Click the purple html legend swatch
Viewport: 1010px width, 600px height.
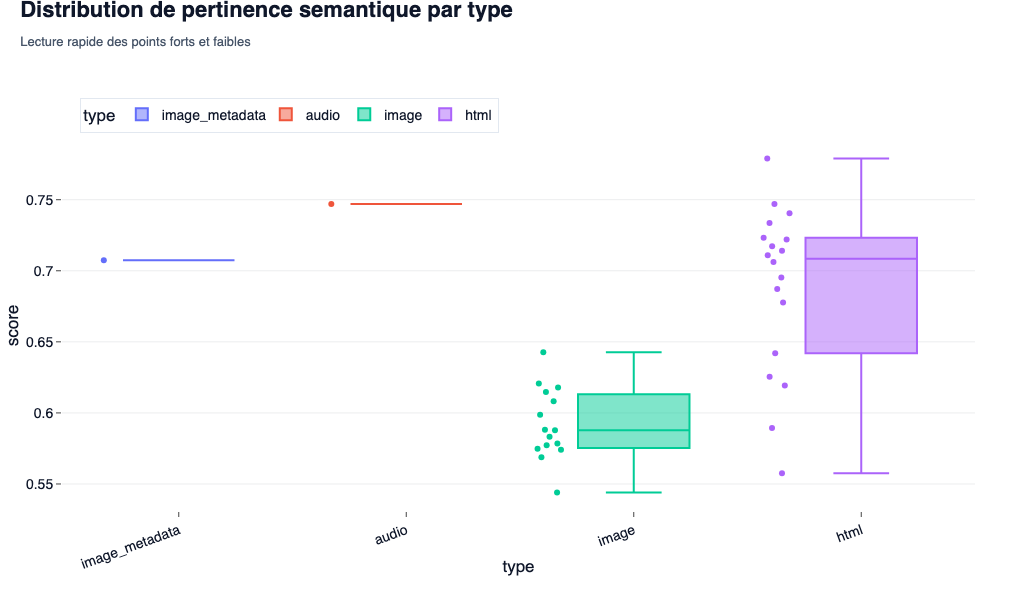coord(446,115)
